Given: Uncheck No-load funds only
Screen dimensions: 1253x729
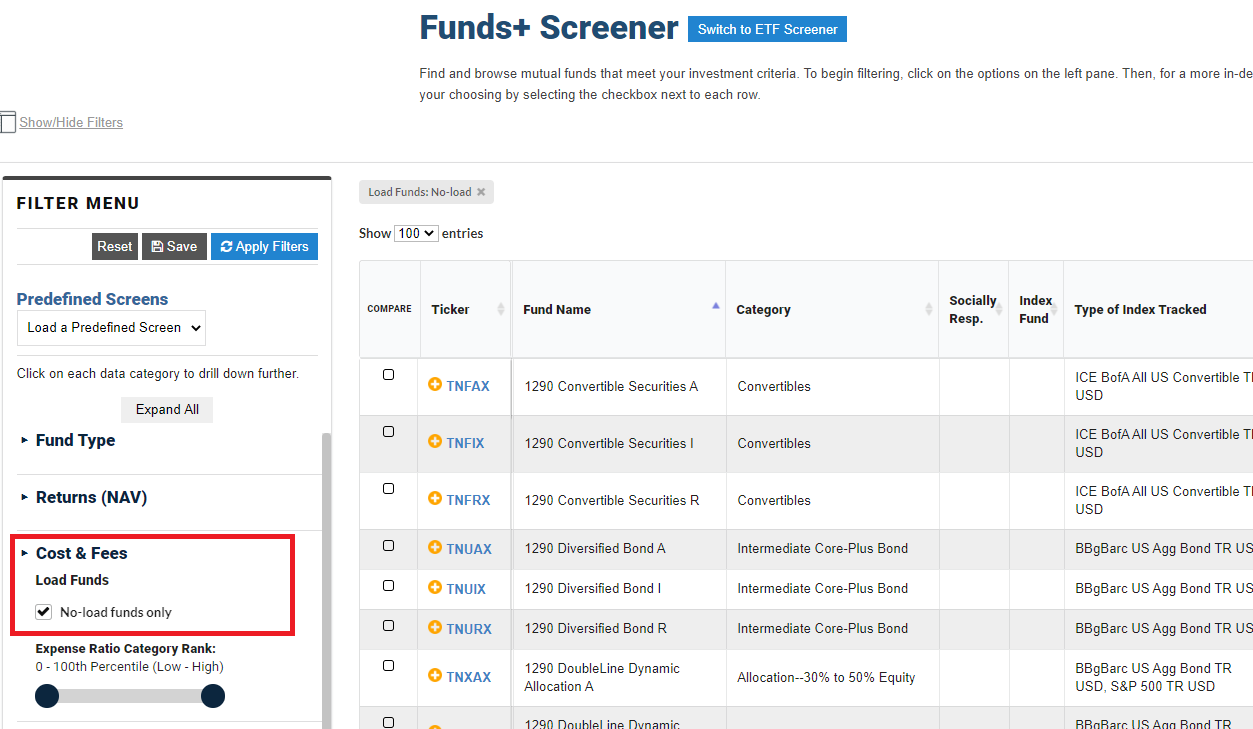Looking at the screenshot, I should point(43,612).
